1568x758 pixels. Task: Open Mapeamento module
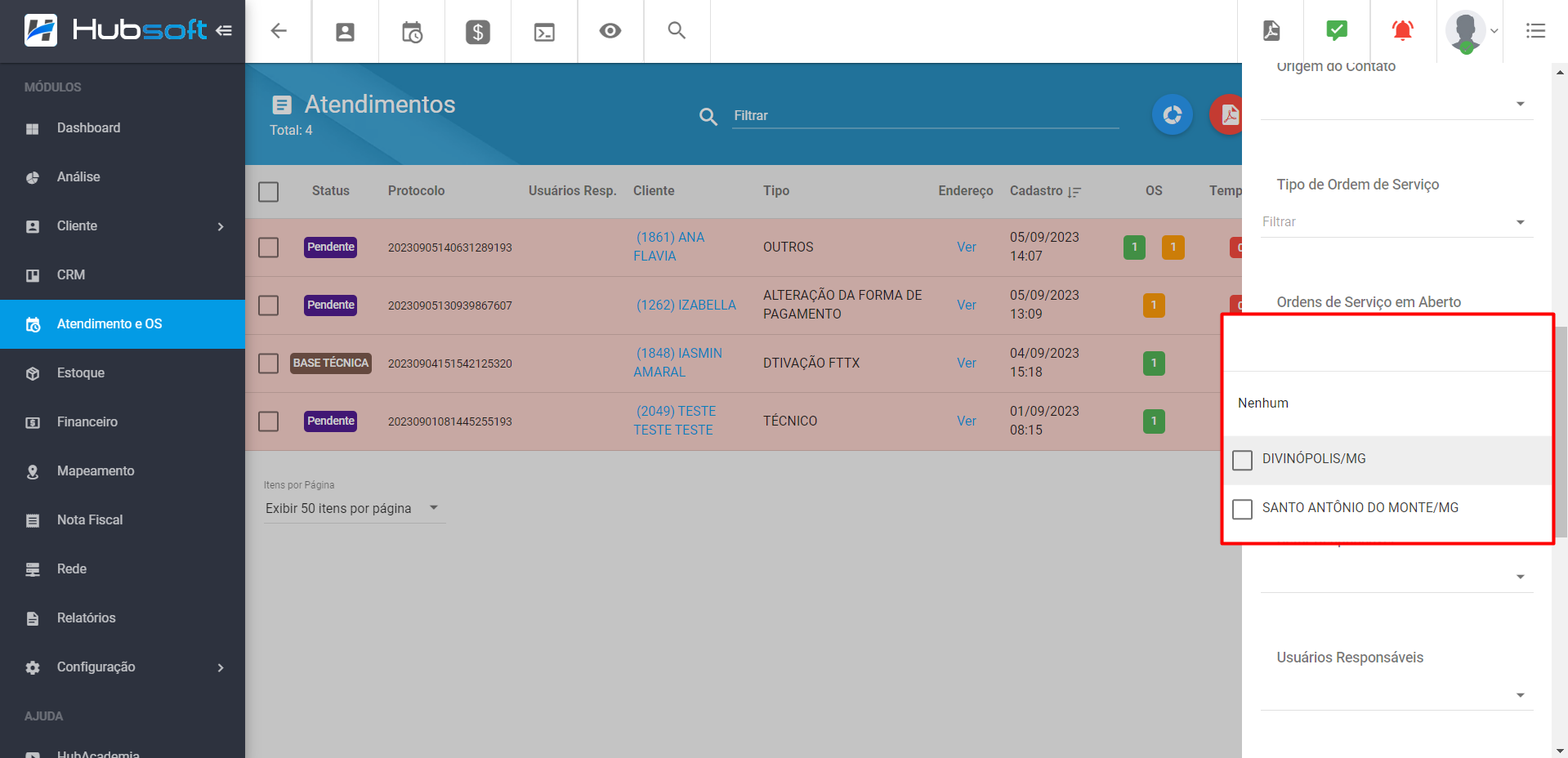pos(123,471)
